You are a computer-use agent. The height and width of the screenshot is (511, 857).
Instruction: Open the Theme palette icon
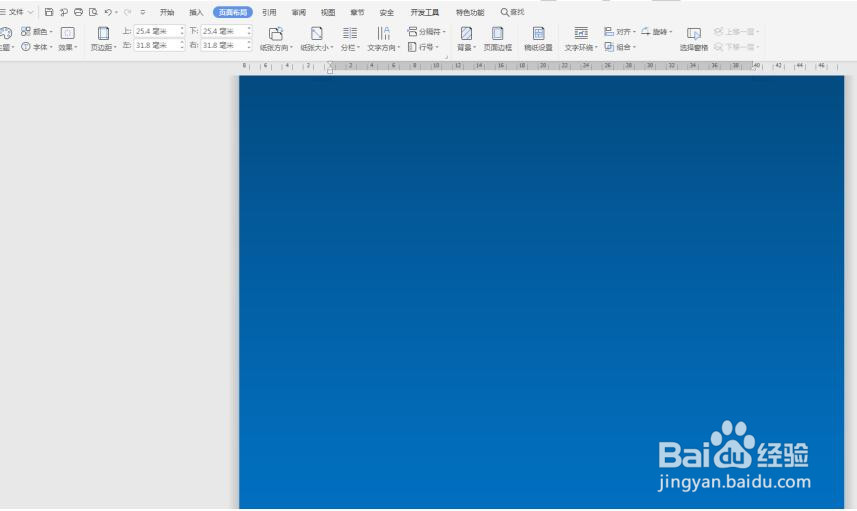point(6,33)
